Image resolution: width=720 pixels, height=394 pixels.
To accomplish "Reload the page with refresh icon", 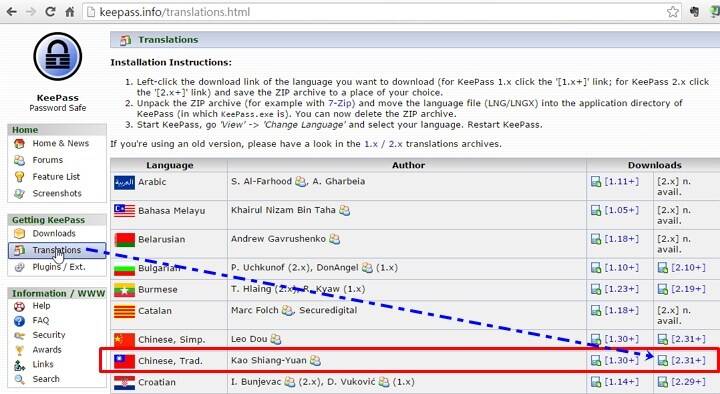I will (50, 11).
